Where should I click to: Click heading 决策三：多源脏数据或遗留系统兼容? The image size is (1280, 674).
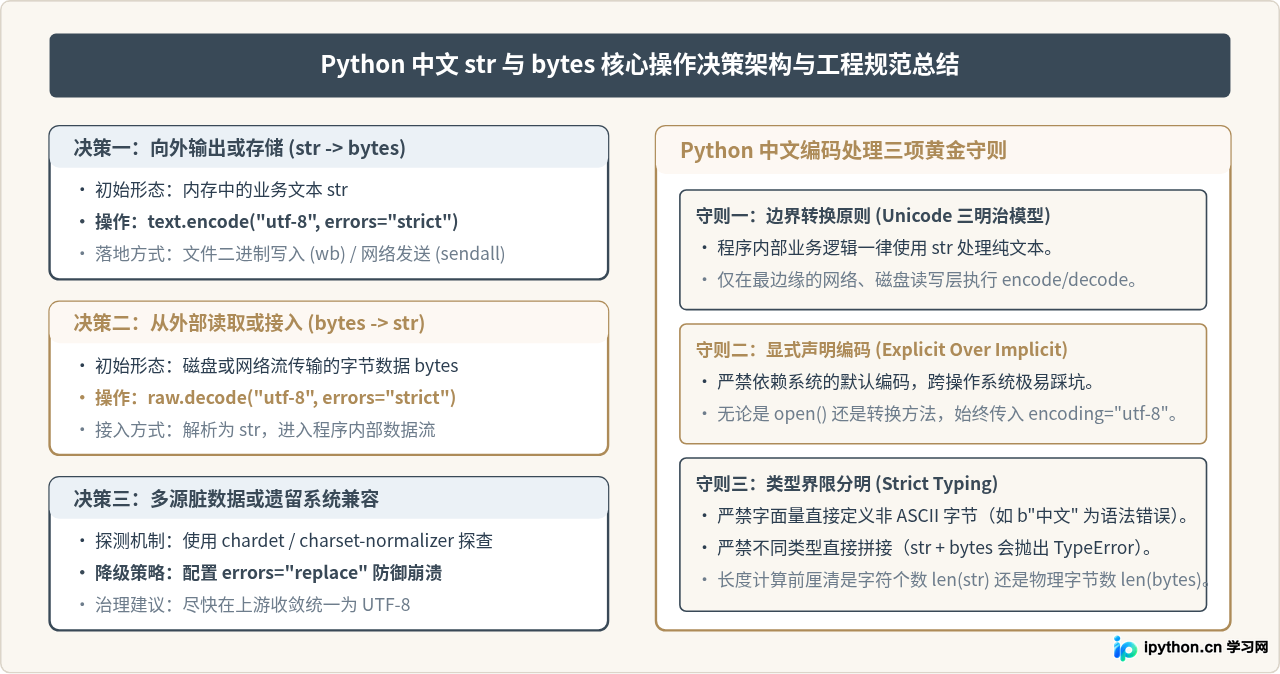(226, 498)
